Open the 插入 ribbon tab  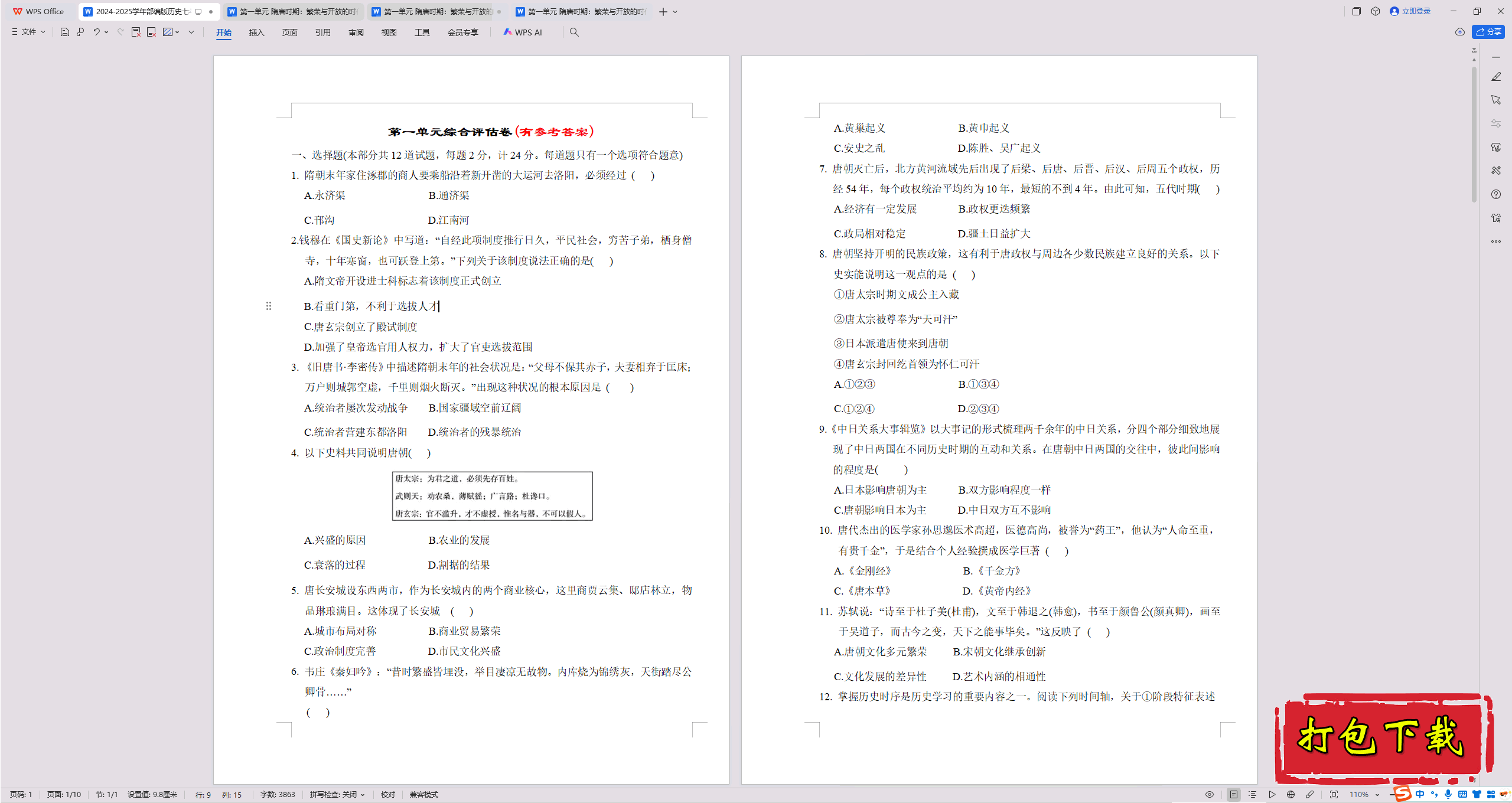point(256,32)
